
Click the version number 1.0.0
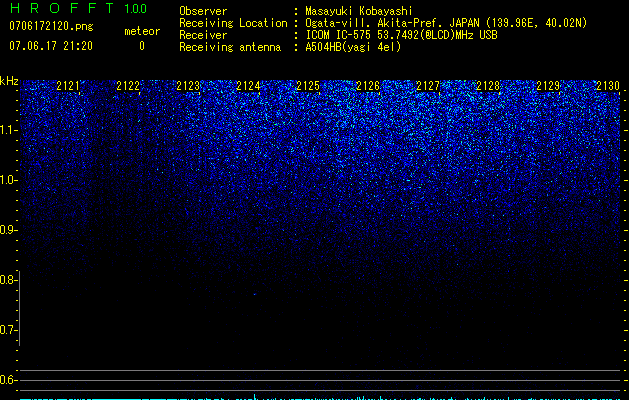pos(135,8)
